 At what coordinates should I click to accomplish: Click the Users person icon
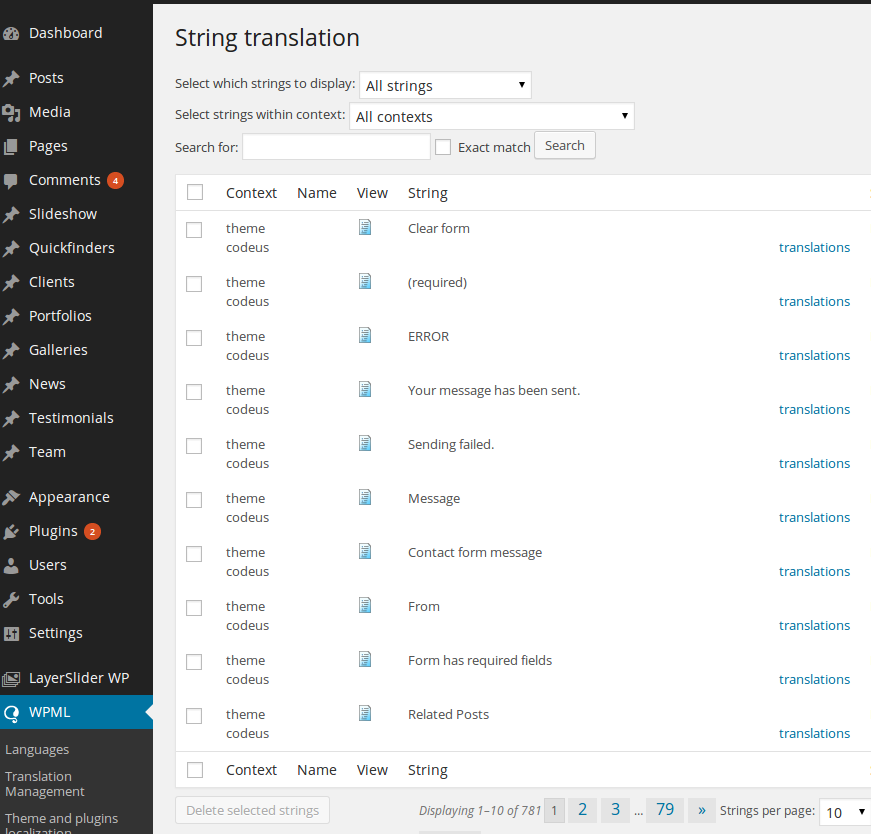[x=11, y=566]
